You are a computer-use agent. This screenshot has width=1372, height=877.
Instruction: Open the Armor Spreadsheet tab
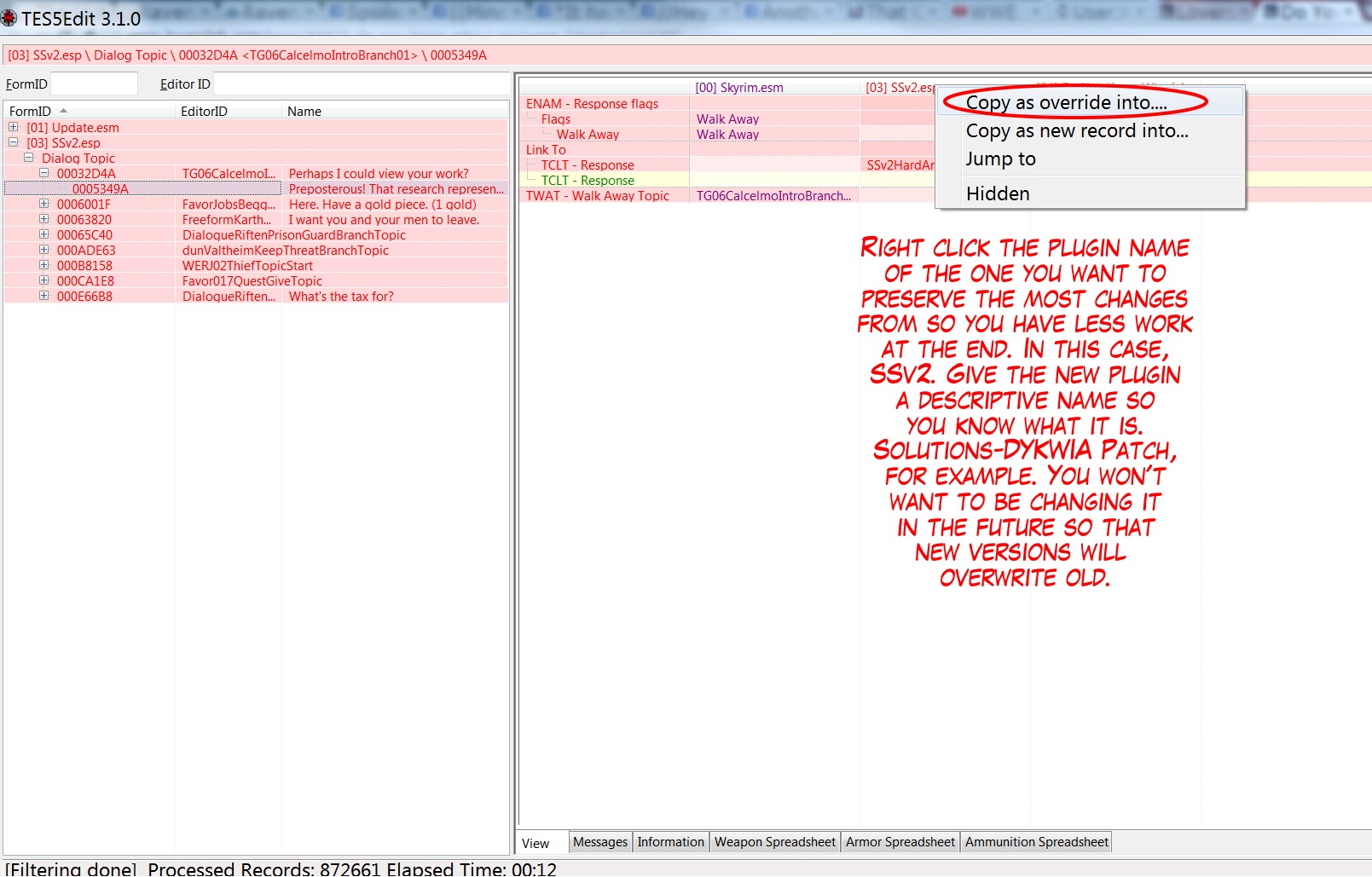click(900, 842)
